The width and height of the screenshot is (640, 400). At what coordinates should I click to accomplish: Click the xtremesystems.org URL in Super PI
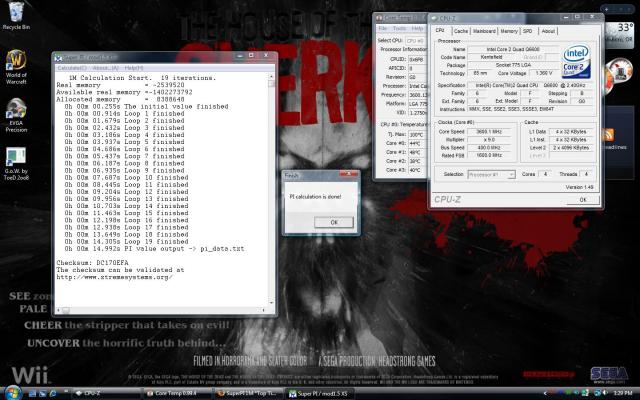[x=115, y=277]
